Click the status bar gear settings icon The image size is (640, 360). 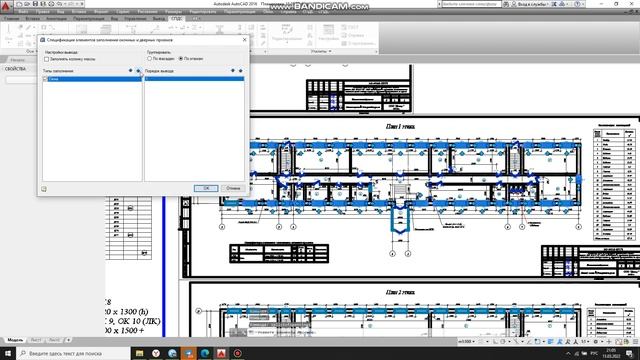[596, 341]
